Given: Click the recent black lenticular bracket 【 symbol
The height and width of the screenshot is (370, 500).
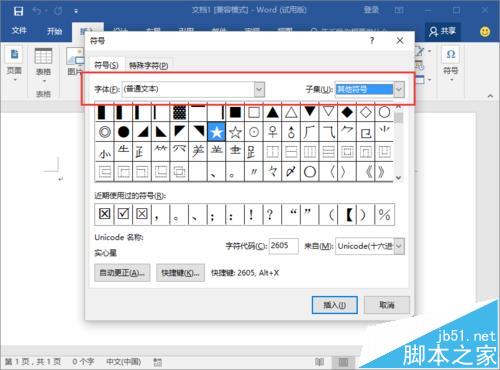Looking at the screenshot, I should tap(348, 214).
